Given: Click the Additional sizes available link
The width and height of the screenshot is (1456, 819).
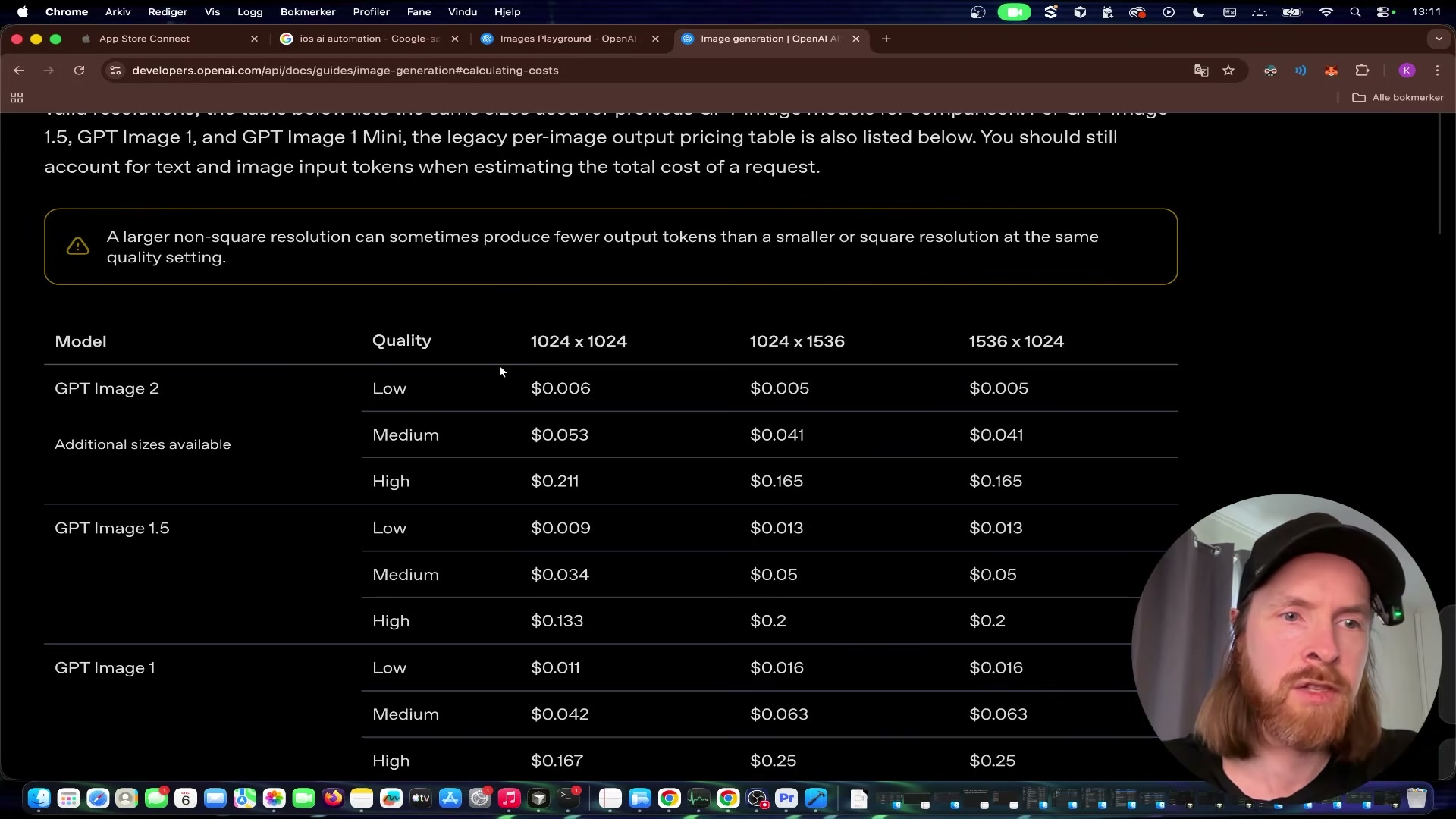Looking at the screenshot, I should click(143, 444).
